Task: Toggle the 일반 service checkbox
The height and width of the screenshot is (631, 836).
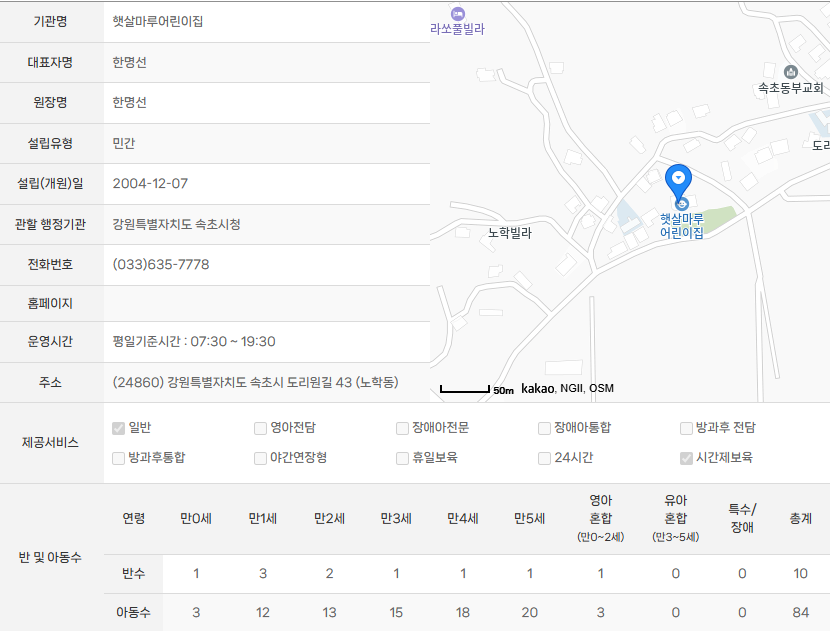Action: 118,428
